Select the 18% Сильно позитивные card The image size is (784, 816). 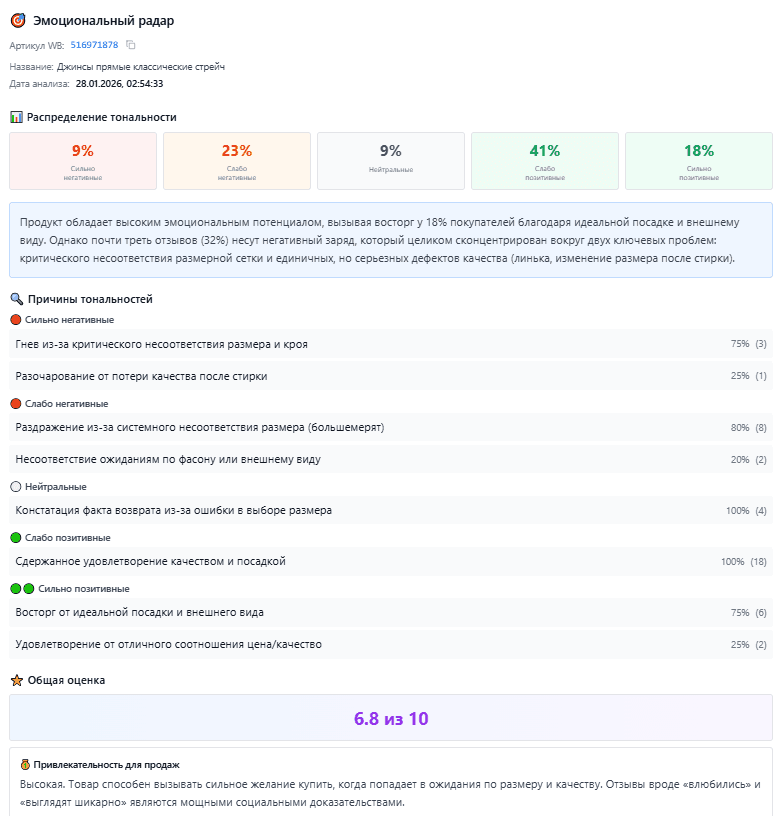699,161
